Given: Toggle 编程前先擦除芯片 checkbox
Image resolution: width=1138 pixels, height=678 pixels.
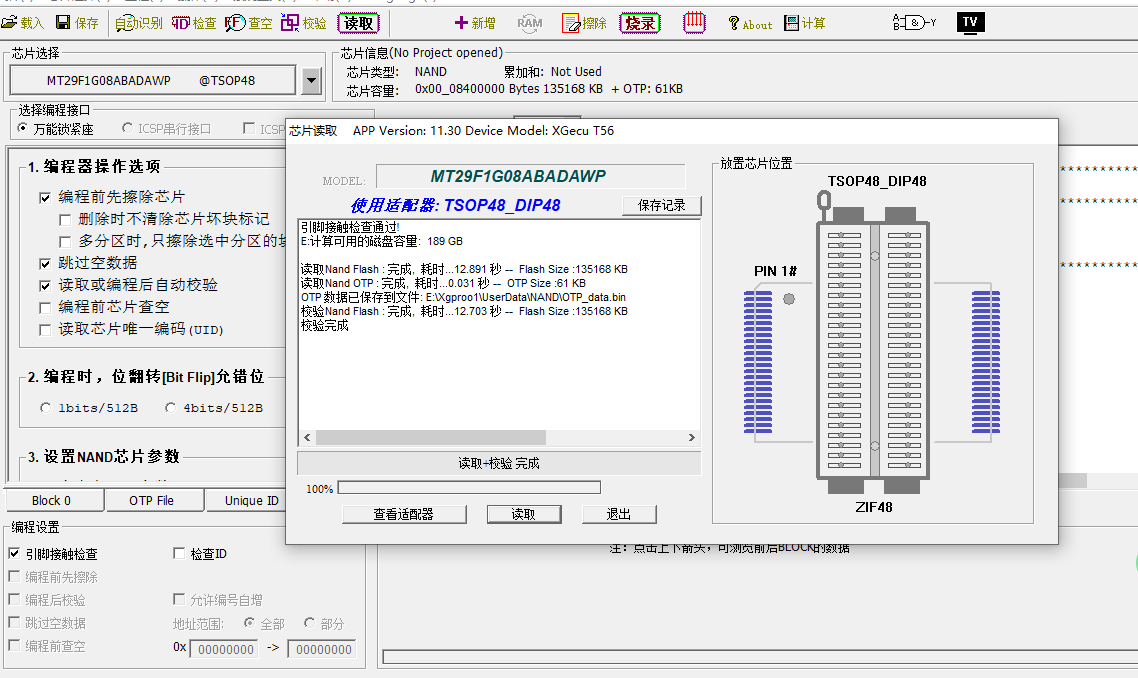Looking at the screenshot, I should (x=45, y=197).
